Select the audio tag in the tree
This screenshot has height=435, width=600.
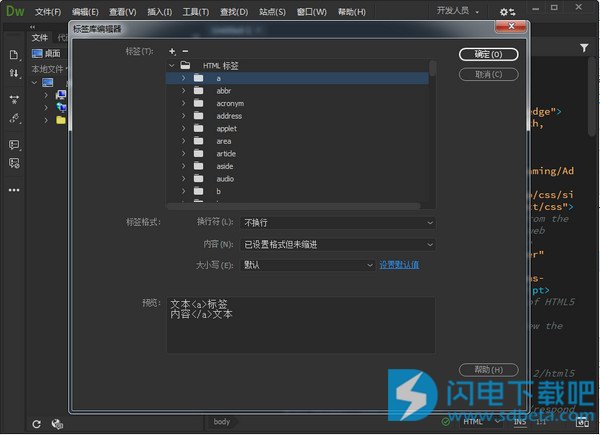(225, 179)
